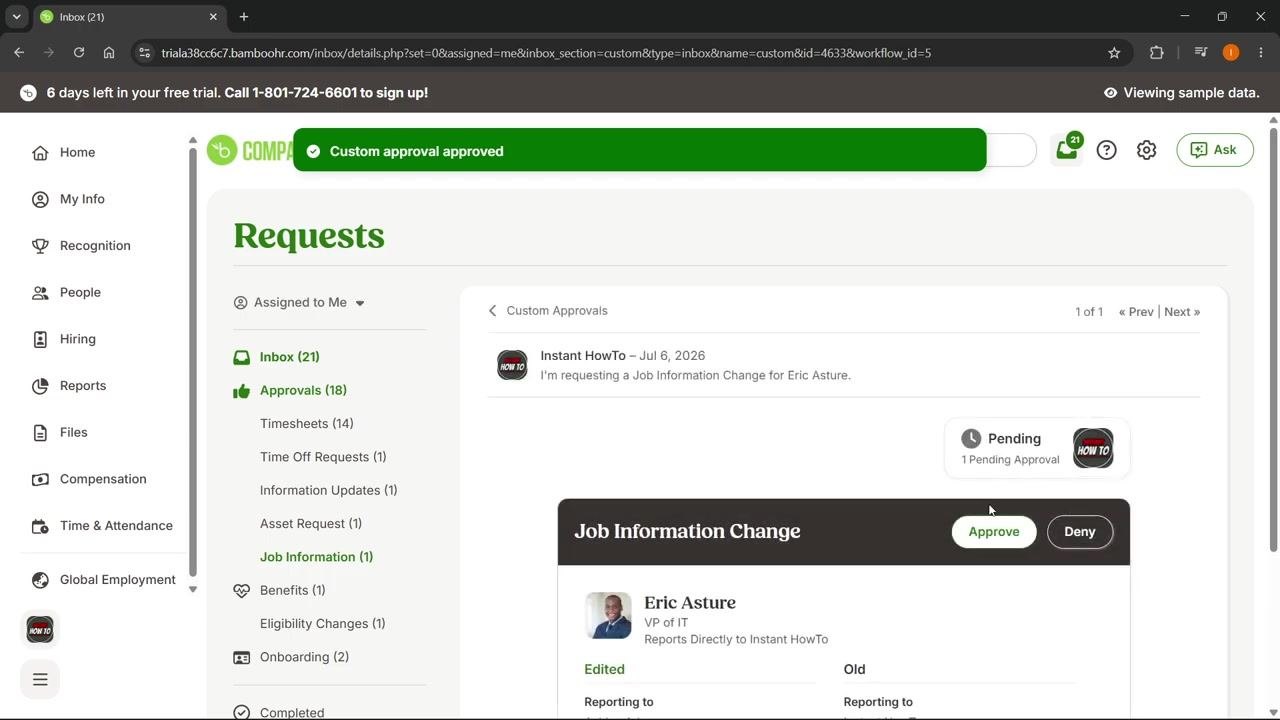The height and width of the screenshot is (720, 1280).
Task: Approve the Job Information Change
Action: pyautogui.click(x=994, y=532)
